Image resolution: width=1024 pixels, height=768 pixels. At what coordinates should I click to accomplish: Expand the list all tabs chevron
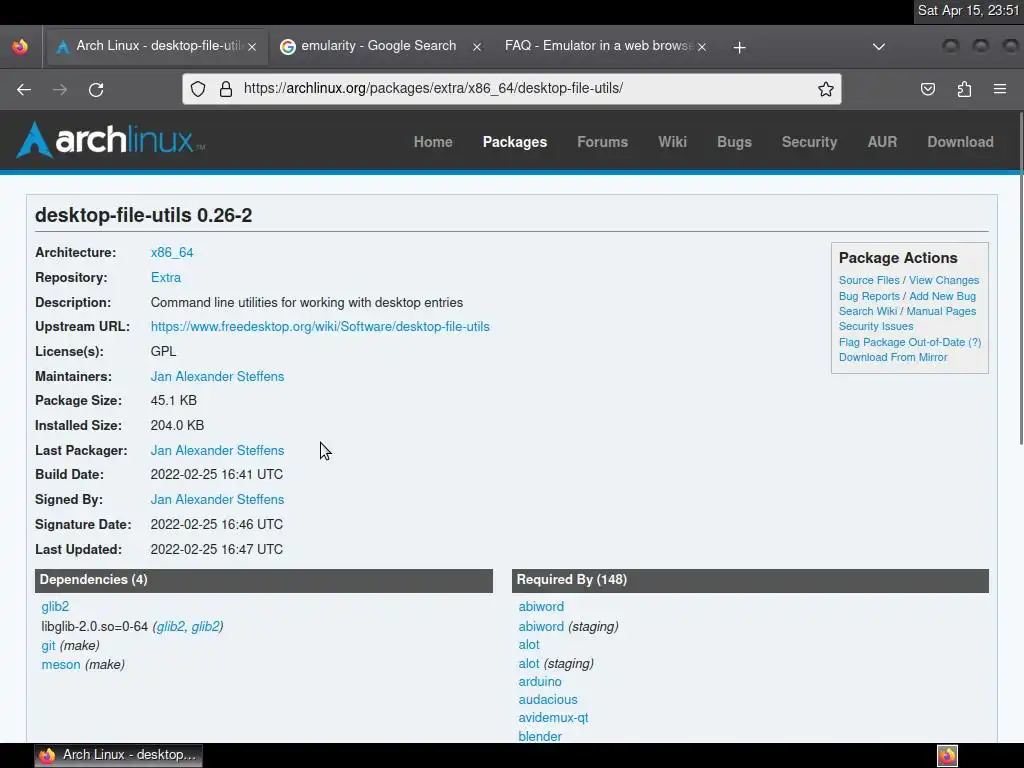(x=879, y=46)
